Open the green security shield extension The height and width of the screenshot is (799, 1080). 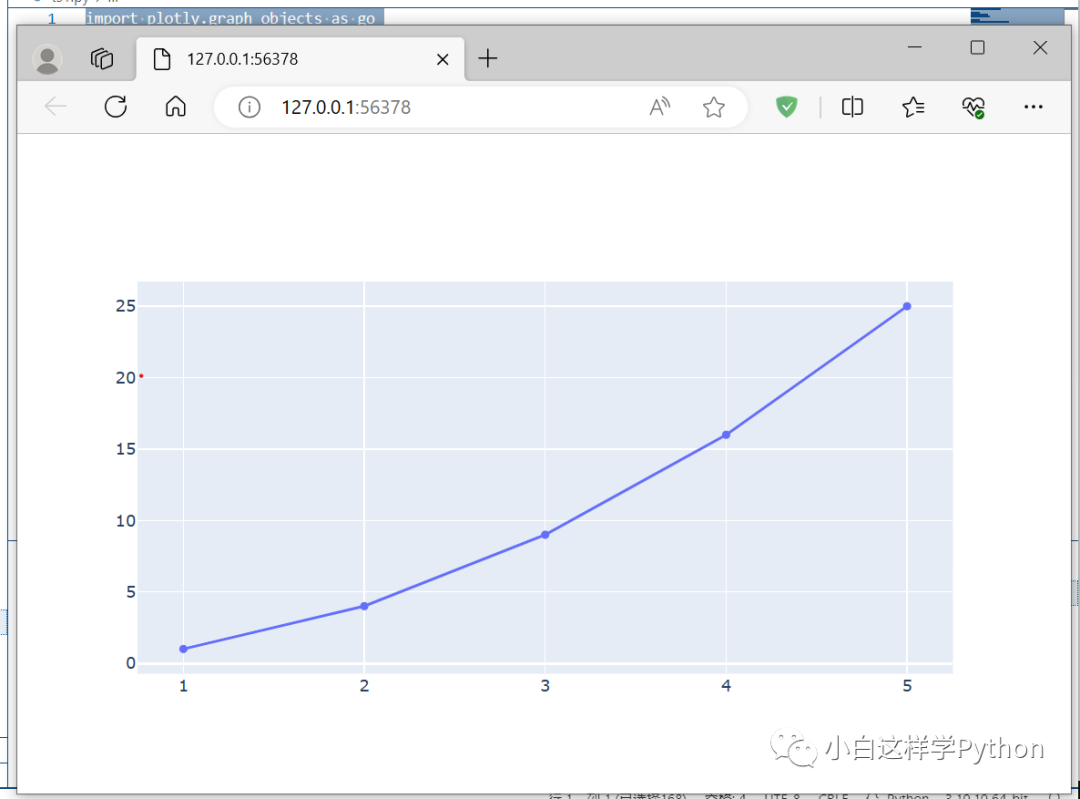(787, 107)
